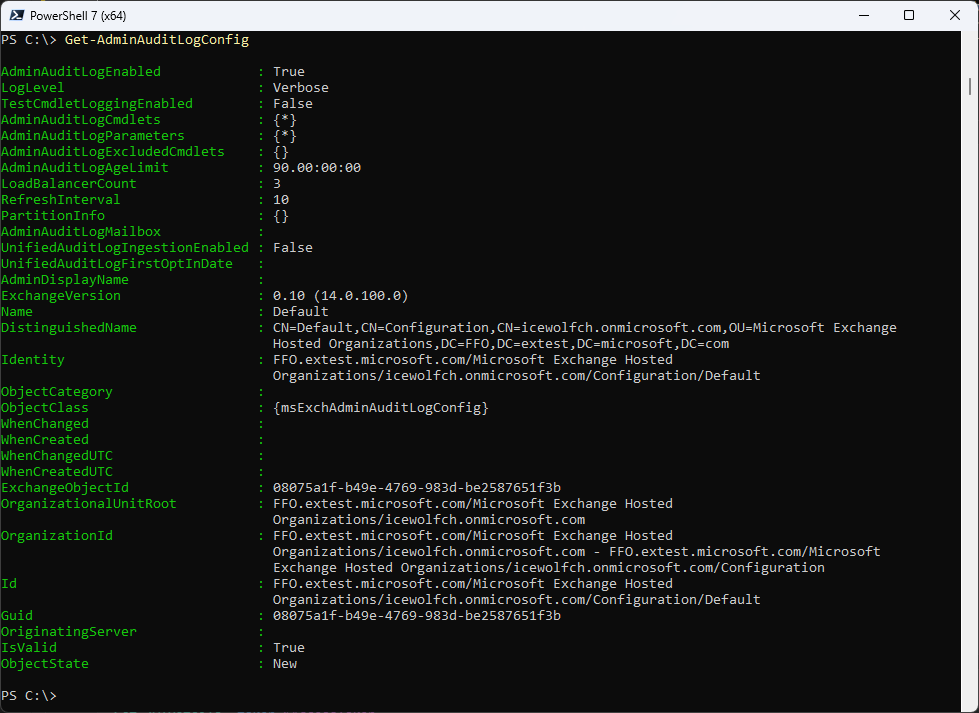Image resolution: width=979 pixels, height=713 pixels.
Task: Click the CN=Default,CN=Configuration distinguished name value
Action: [x=584, y=336]
